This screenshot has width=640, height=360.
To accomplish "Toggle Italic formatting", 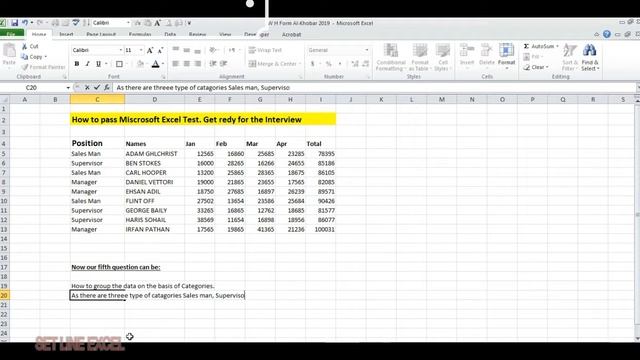I will [x=87, y=64].
